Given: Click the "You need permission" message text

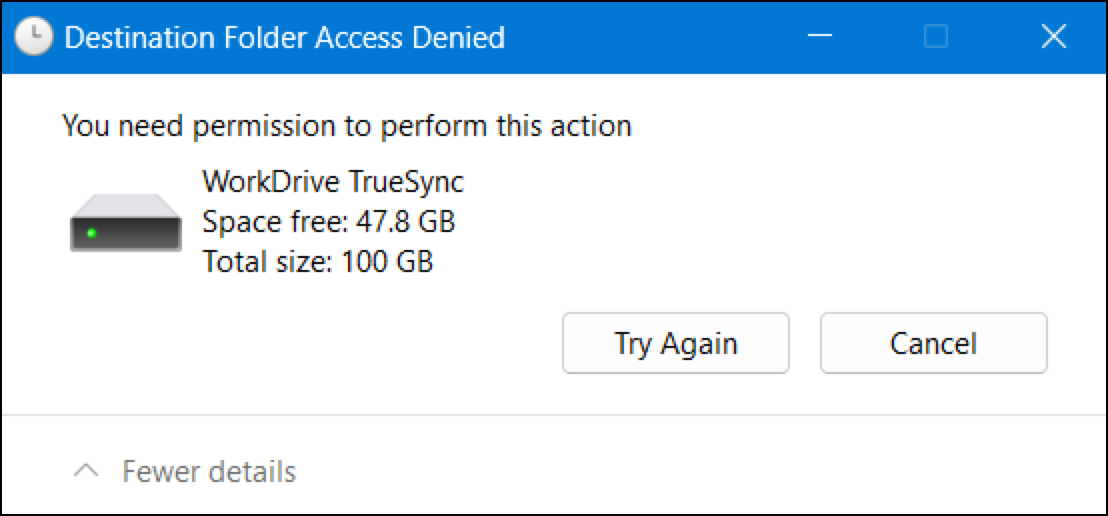Looking at the screenshot, I should tap(346, 126).
